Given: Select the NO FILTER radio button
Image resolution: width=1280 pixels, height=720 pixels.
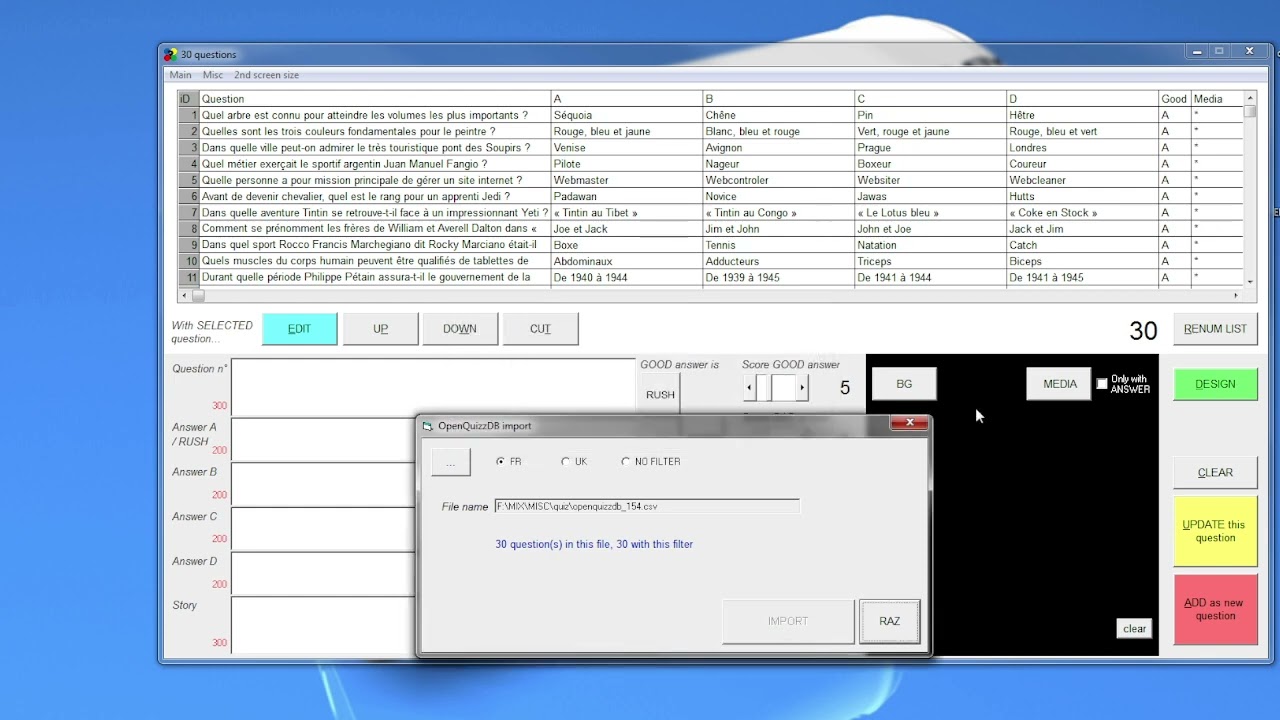Looking at the screenshot, I should point(626,462).
